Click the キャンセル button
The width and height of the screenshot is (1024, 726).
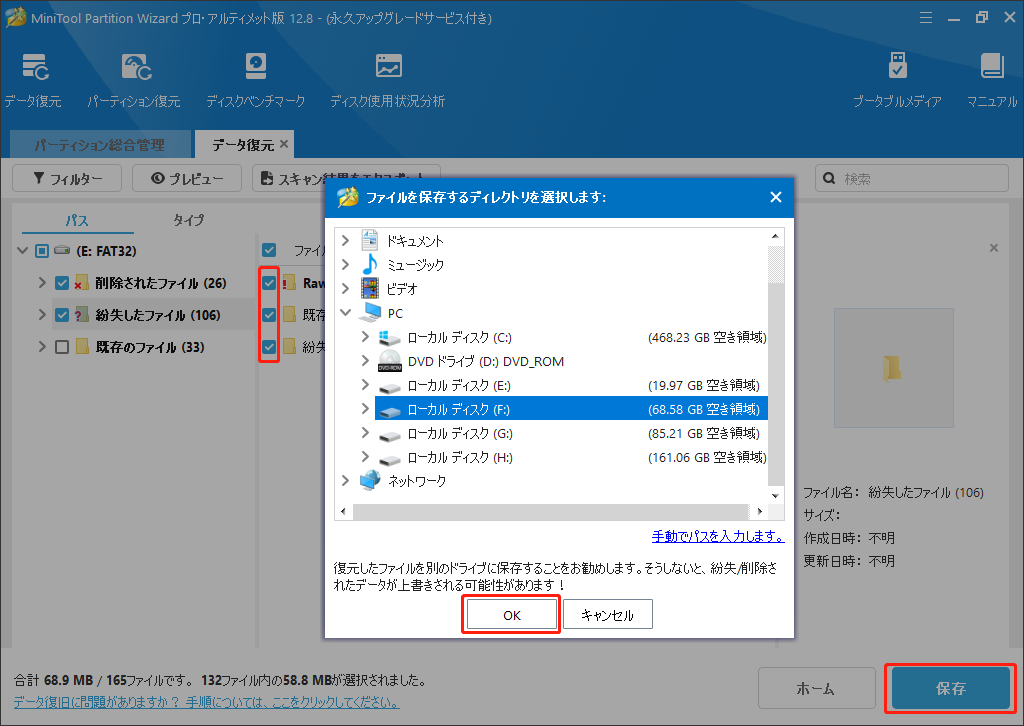click(607, 615)
